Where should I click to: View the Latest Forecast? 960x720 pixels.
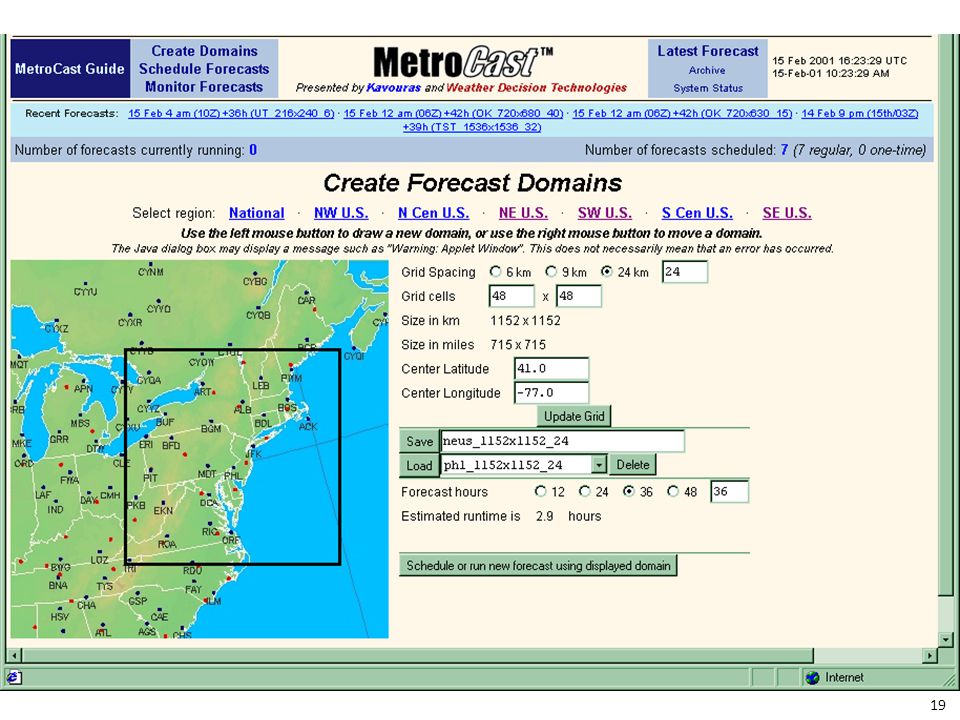click(x=708, y=51)
